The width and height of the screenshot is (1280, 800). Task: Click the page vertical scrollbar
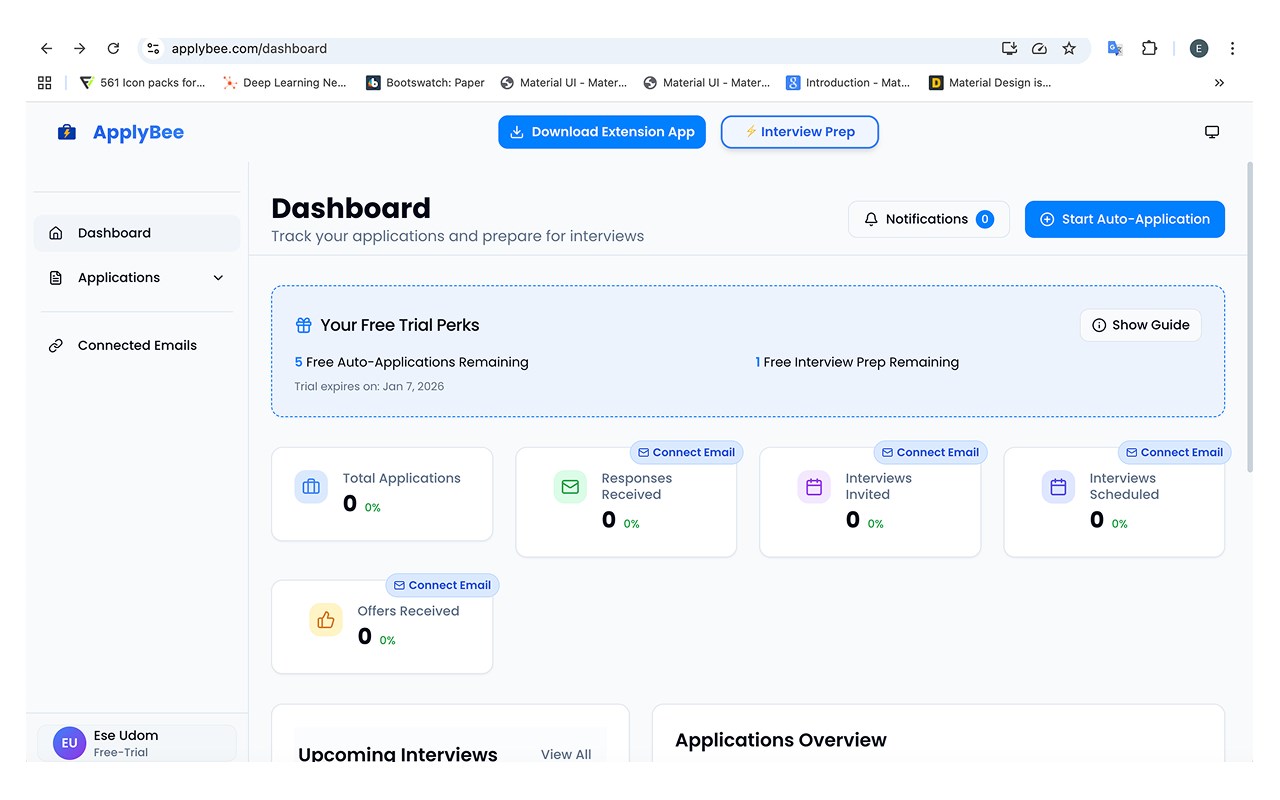1249,316
